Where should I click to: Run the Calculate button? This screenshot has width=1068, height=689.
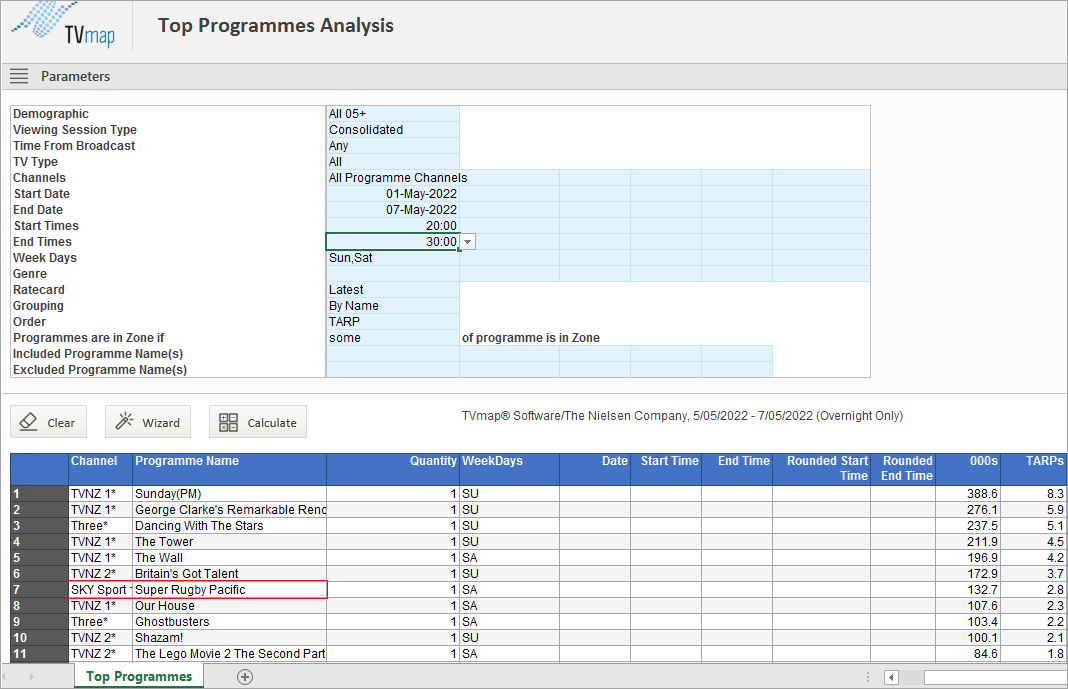[258, 422]
